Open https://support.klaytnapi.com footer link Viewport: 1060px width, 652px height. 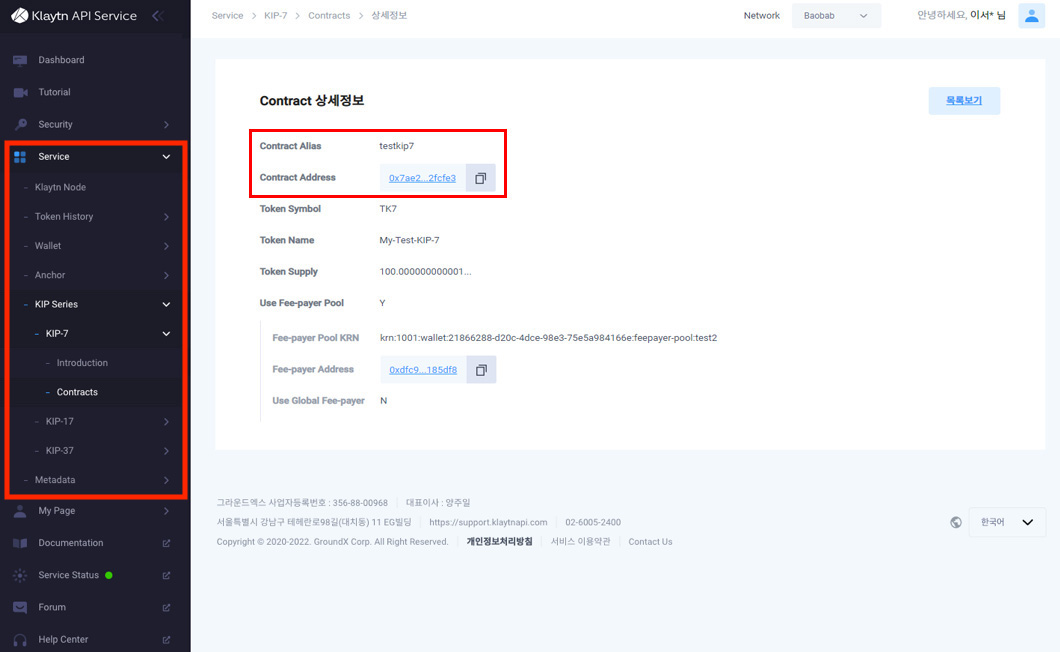coord(488,522)
